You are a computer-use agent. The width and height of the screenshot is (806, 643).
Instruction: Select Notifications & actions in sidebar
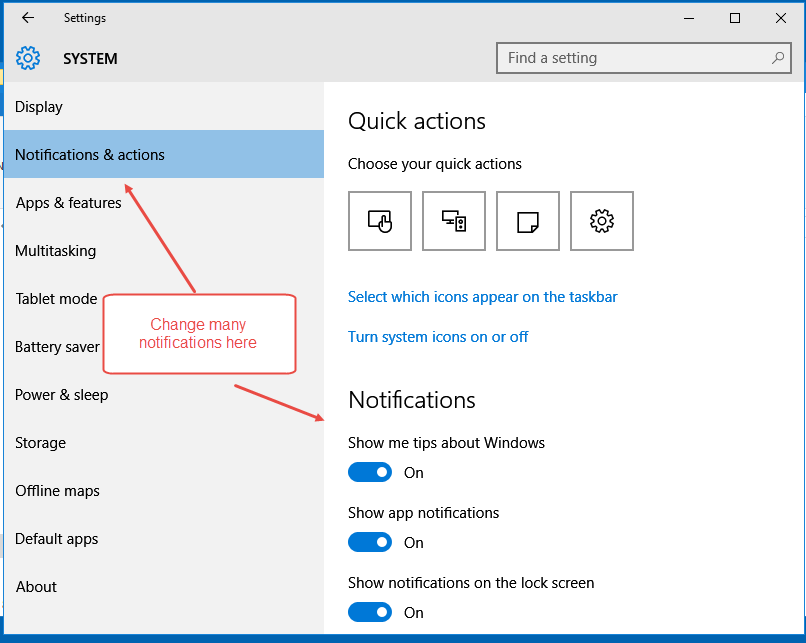point(164,154)
